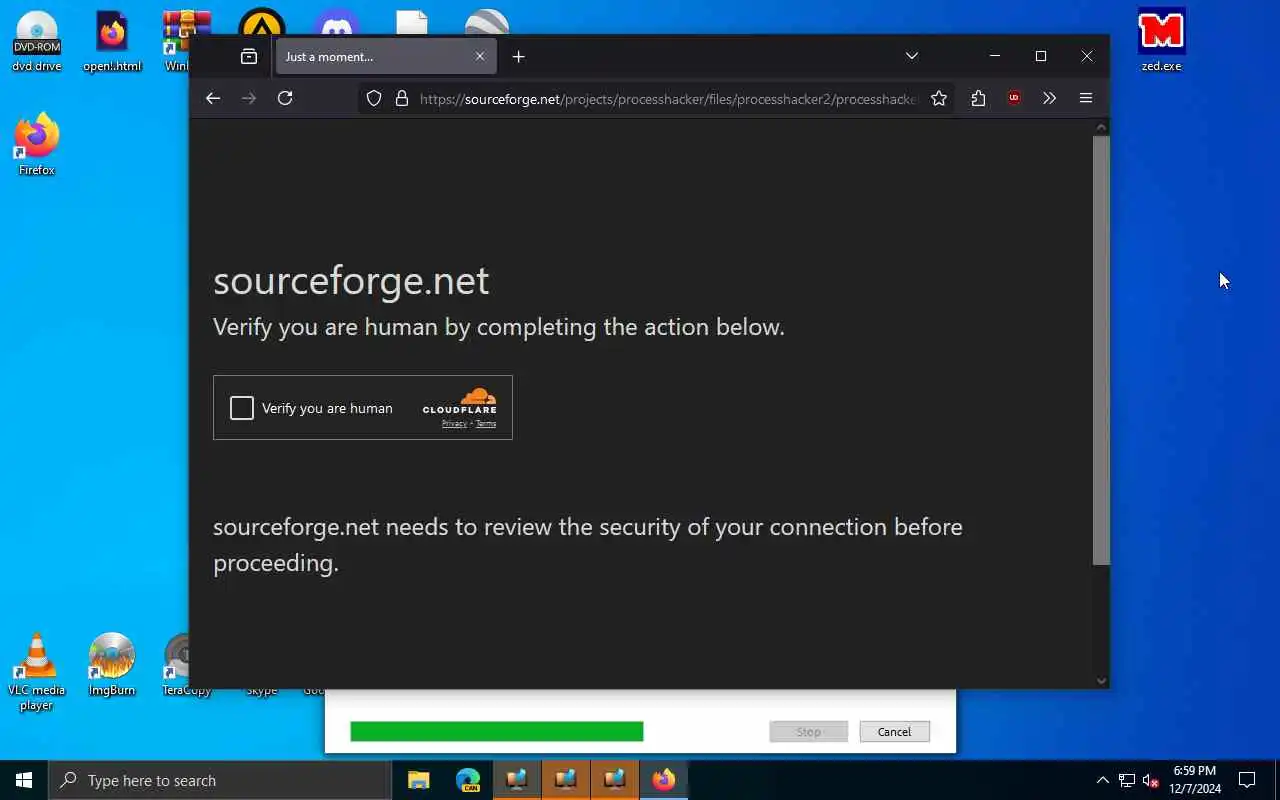Click the muted volume tray icon
This screenshot has width=1280, height=800.
coord(1150,780)
